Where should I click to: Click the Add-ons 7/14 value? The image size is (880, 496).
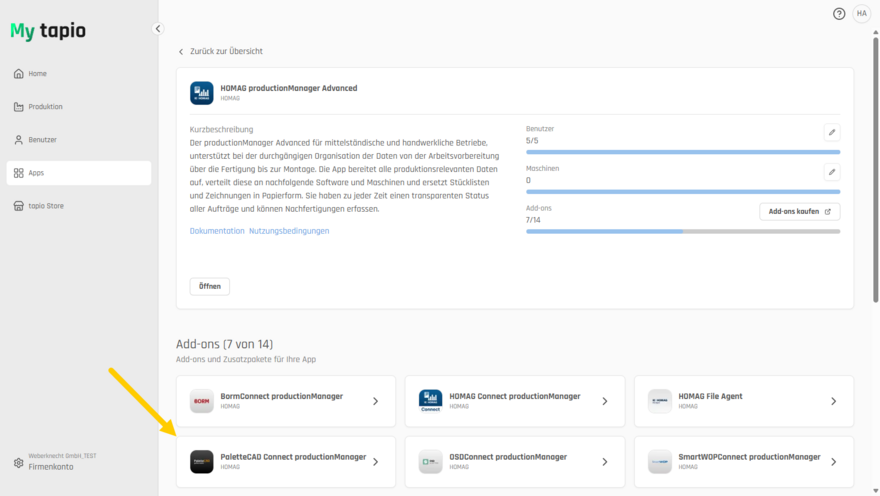tap(533, 220)
